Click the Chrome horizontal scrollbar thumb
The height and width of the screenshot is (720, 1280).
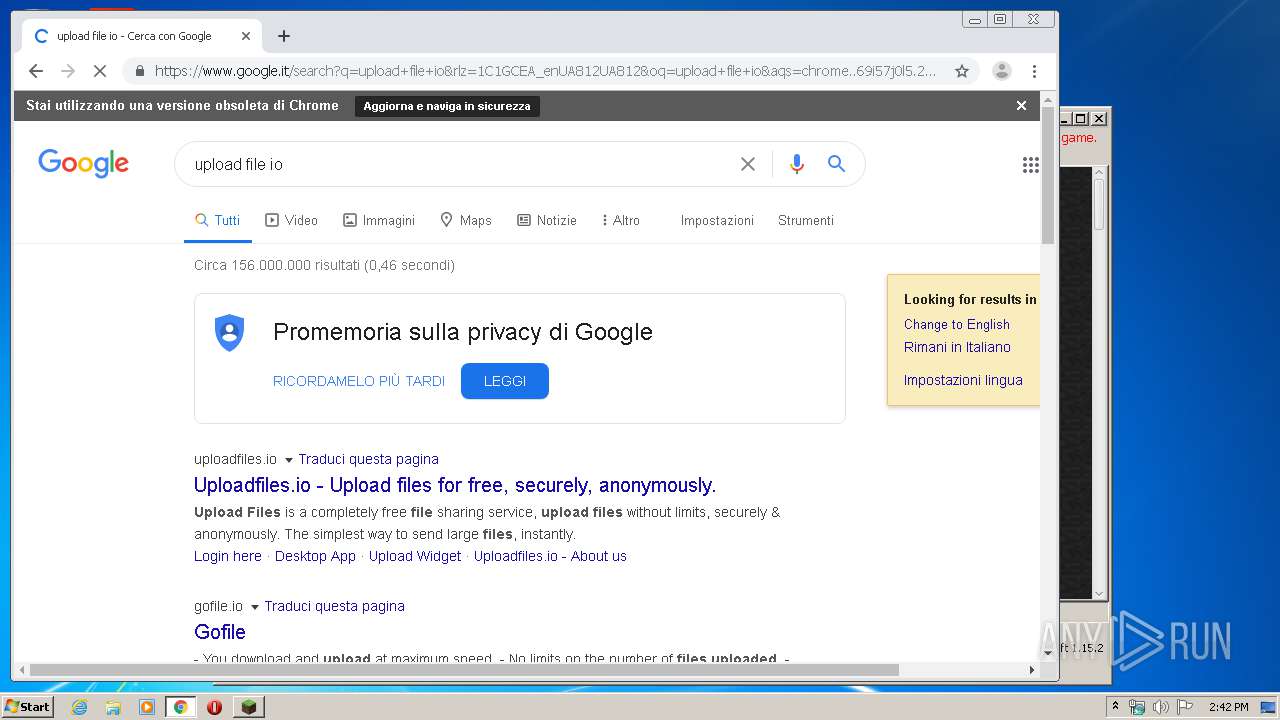tap(464, 670)
